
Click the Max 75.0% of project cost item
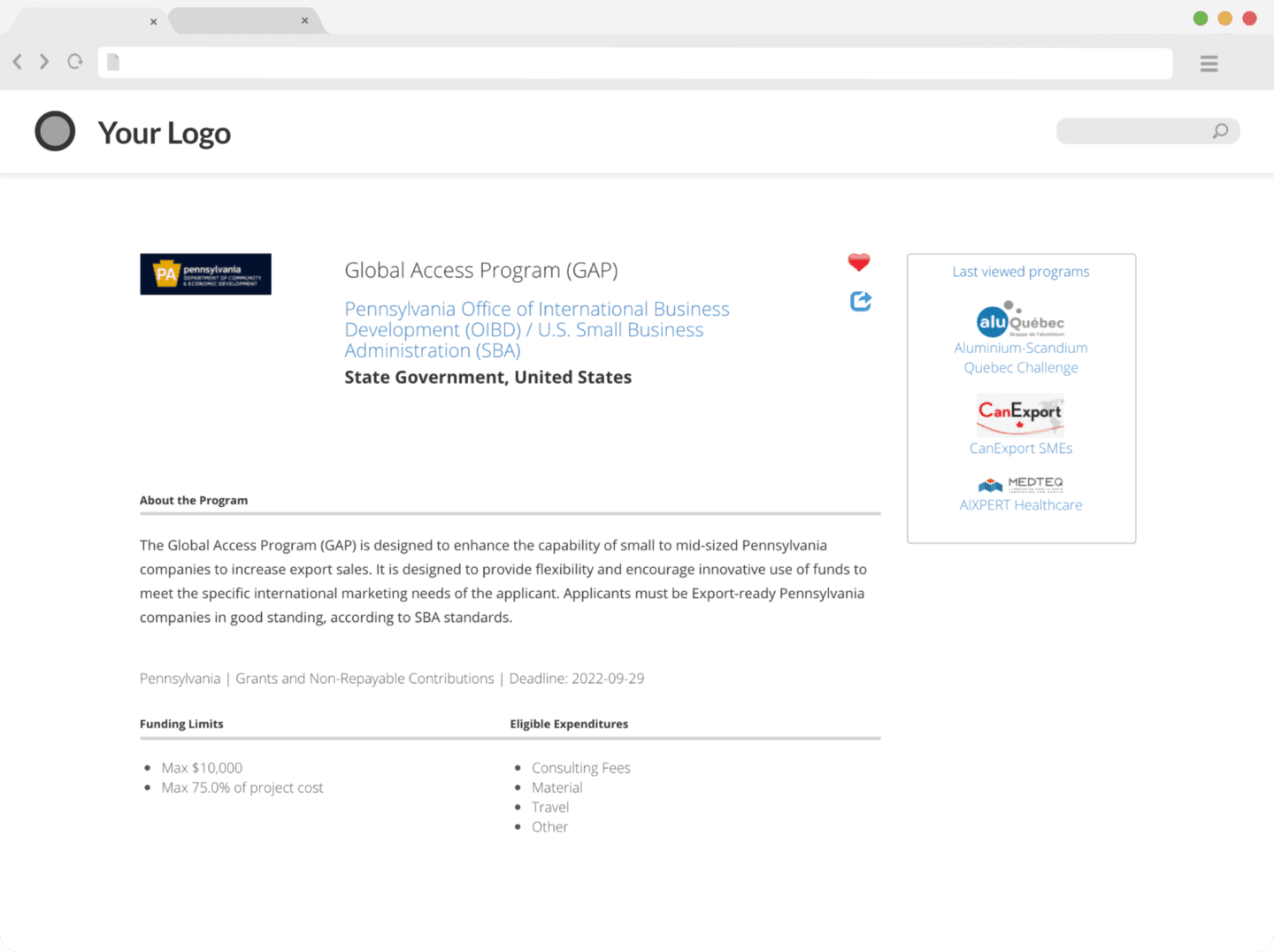(x=242, y=787)
